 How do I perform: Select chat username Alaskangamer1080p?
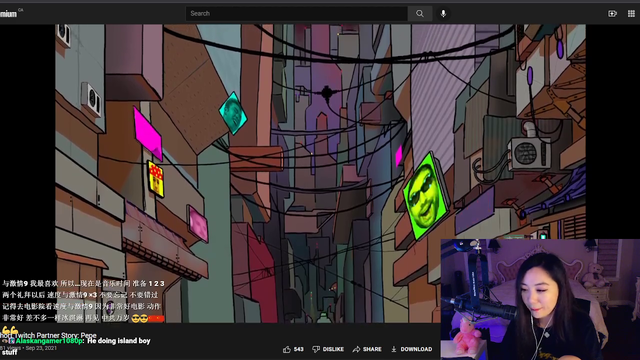tap(49, 341)
